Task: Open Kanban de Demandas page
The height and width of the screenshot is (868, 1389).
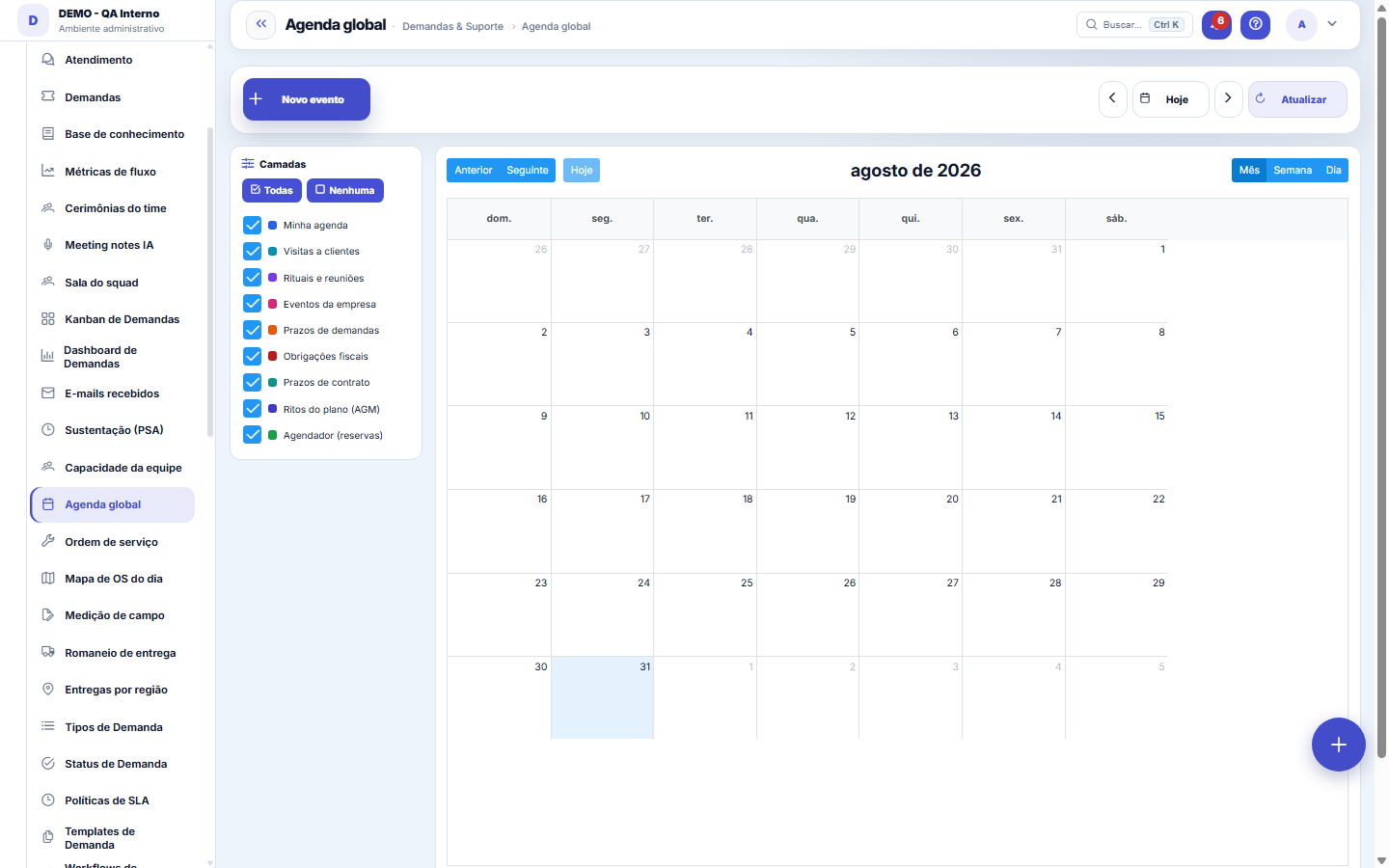Action: (x=113, y=319)
